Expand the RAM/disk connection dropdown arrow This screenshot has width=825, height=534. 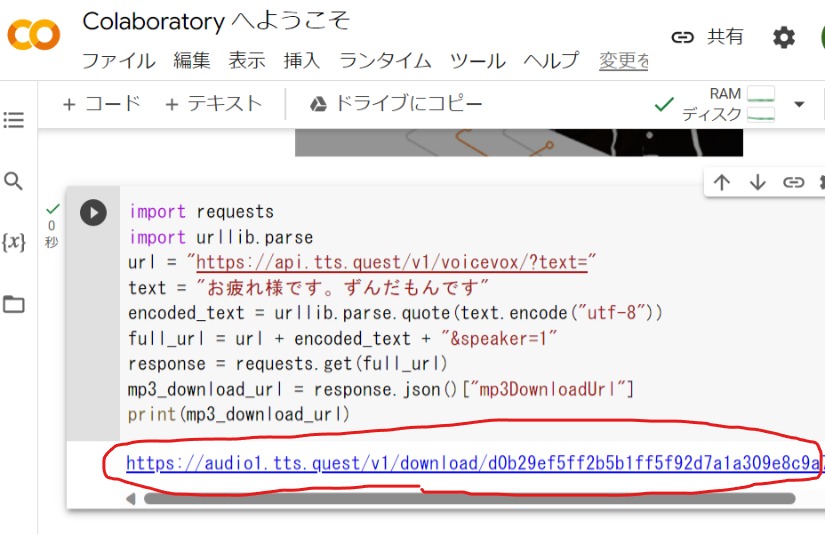point(799,104)
